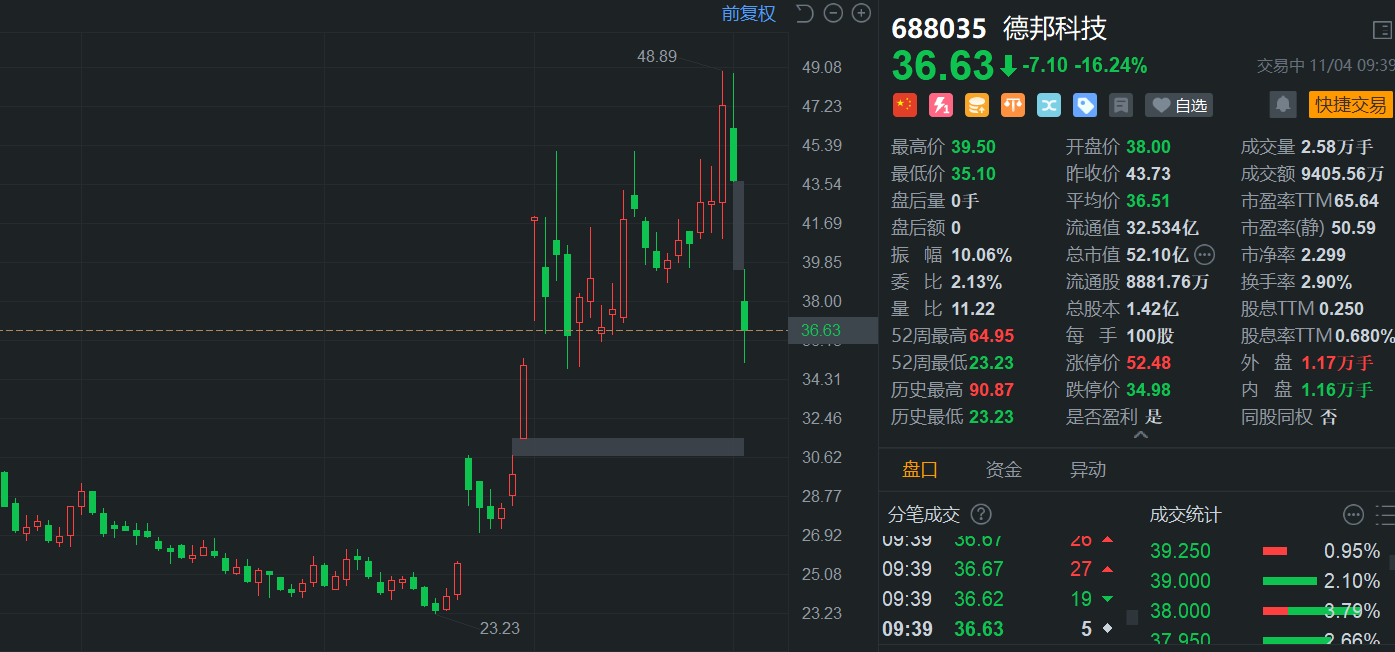The width and height of the screenshot is (1395, 652).
Task: Click the 最高价 39.50 value
Action: (973, 147)
